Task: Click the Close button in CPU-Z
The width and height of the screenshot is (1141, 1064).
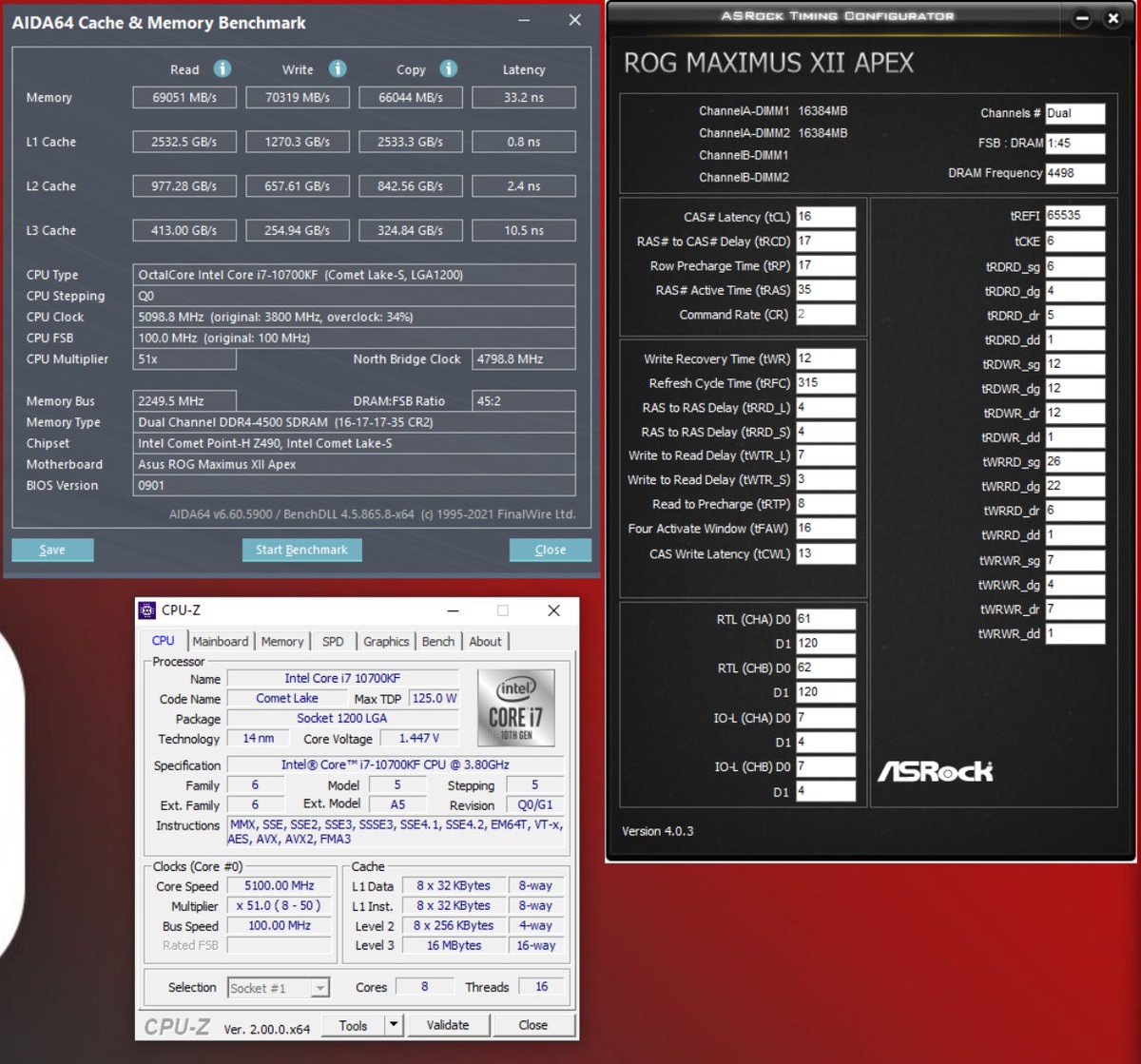Action: coord(533,1025)
